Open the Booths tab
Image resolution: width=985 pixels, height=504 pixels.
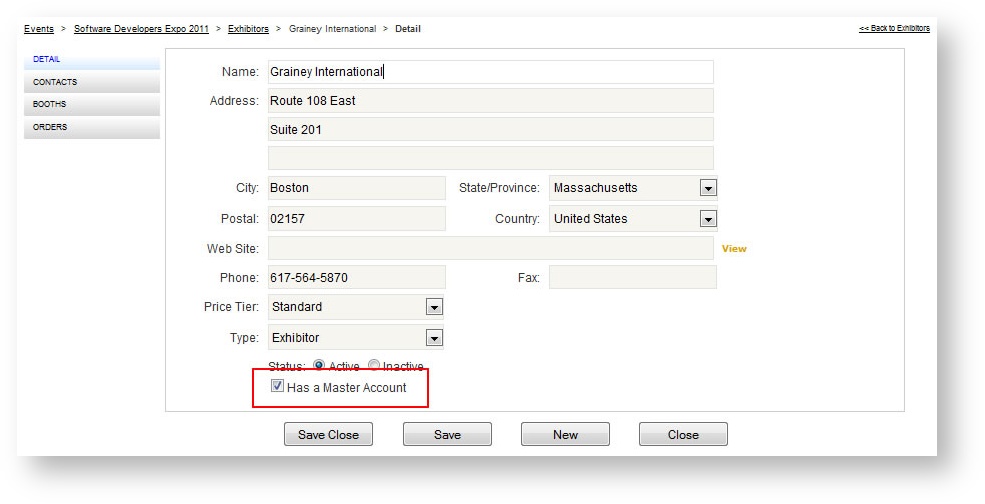pyautogui.click(x=90, y=104)
